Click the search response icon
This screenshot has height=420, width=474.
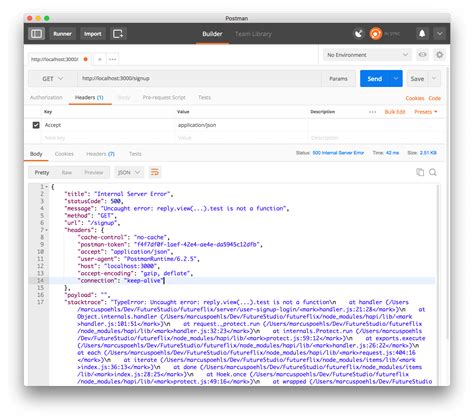pyautogui.click(x=433, y=172)
